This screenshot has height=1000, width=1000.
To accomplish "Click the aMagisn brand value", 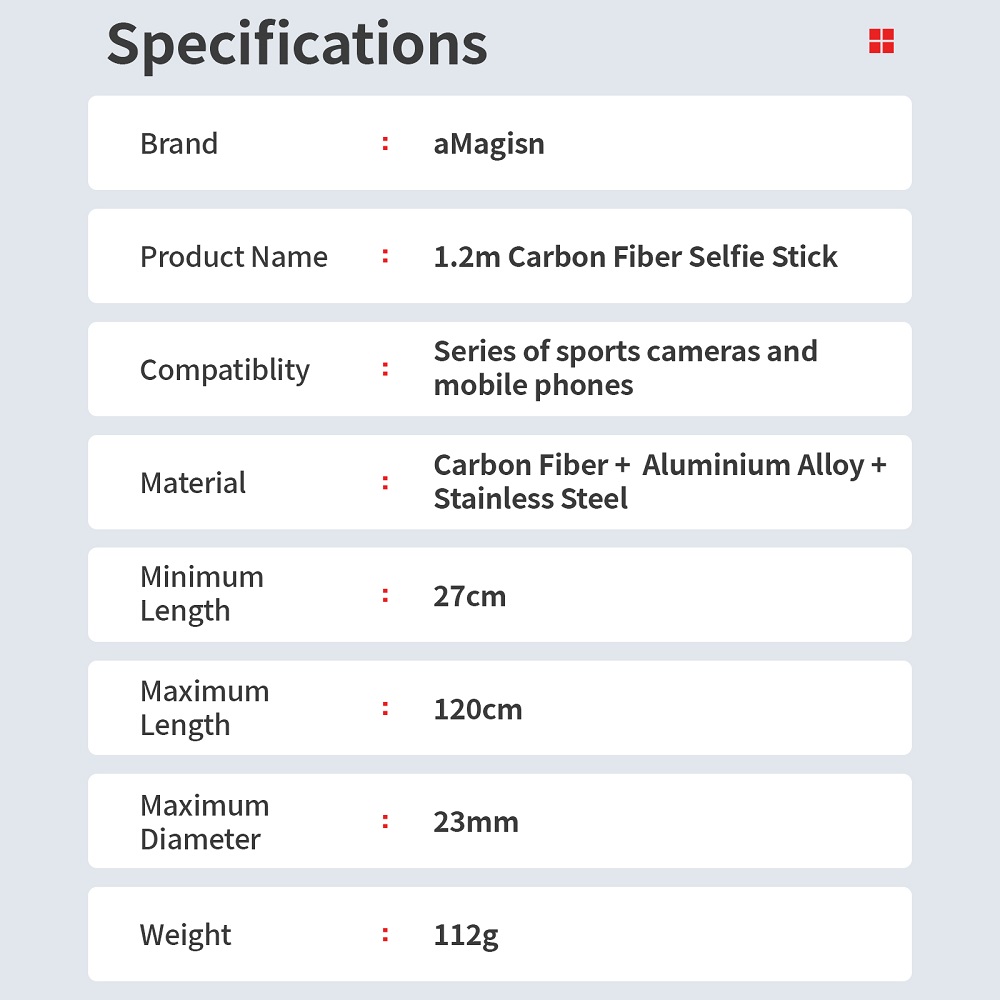I will [x=489, y=144].
